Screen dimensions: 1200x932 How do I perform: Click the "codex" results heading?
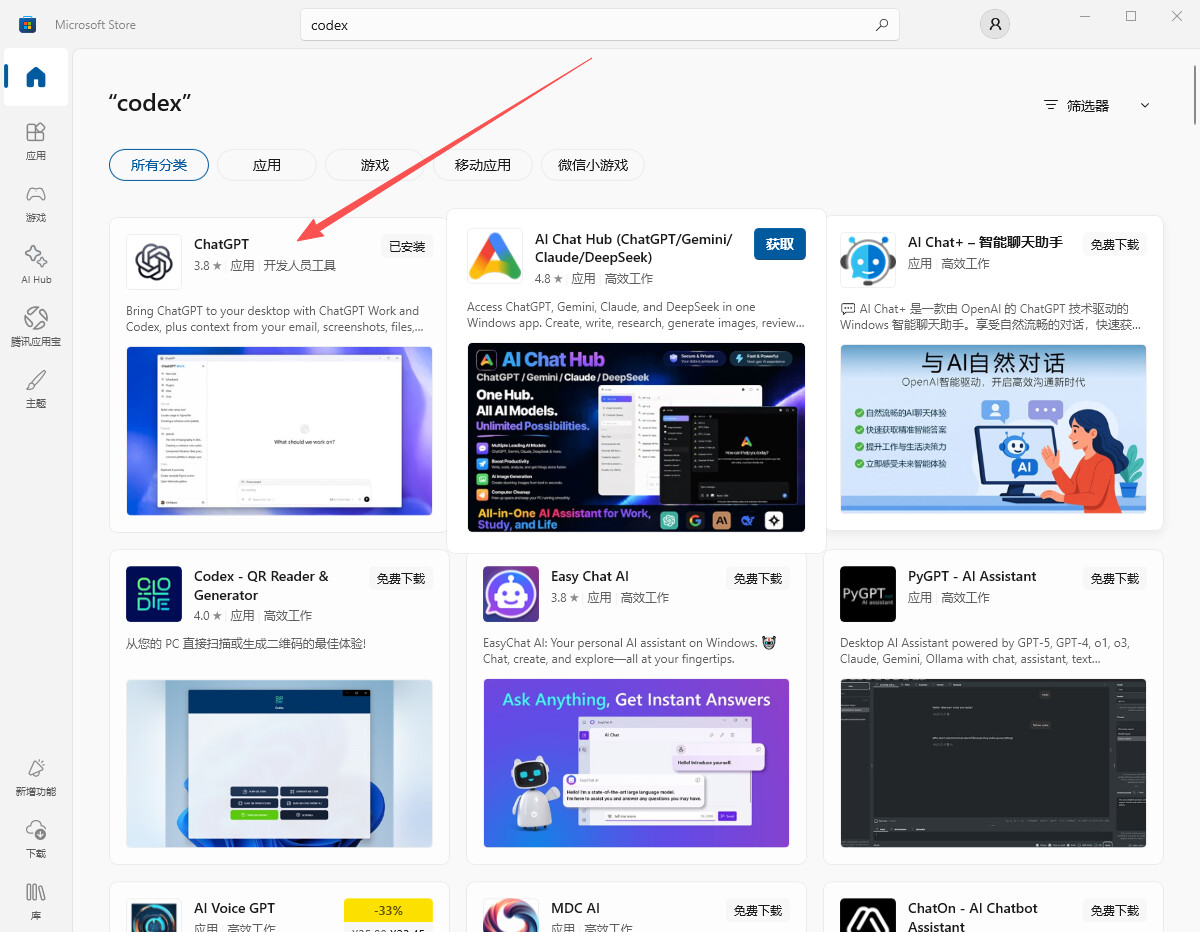click(x=149, y=103)
